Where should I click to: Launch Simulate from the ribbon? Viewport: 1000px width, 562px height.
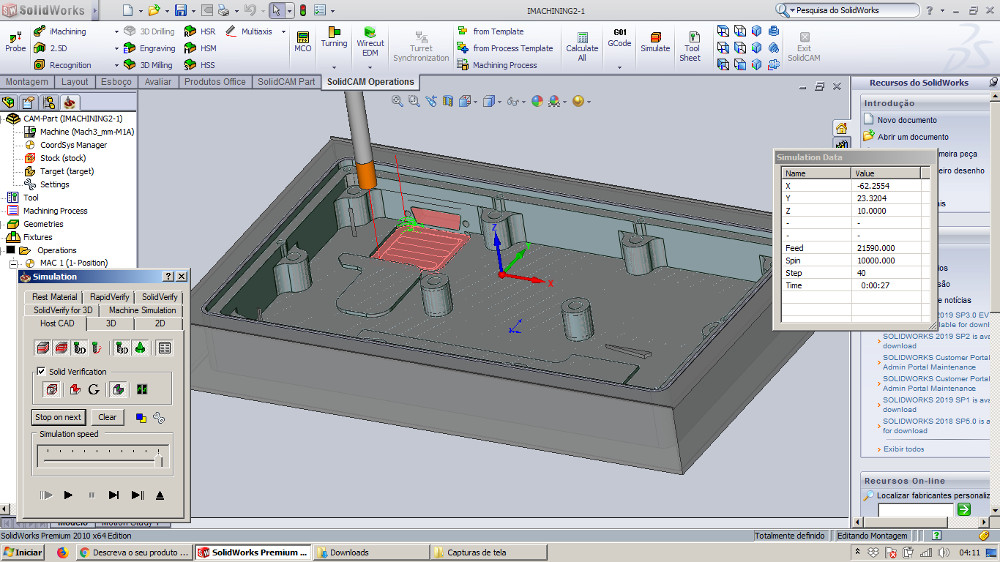655,42
